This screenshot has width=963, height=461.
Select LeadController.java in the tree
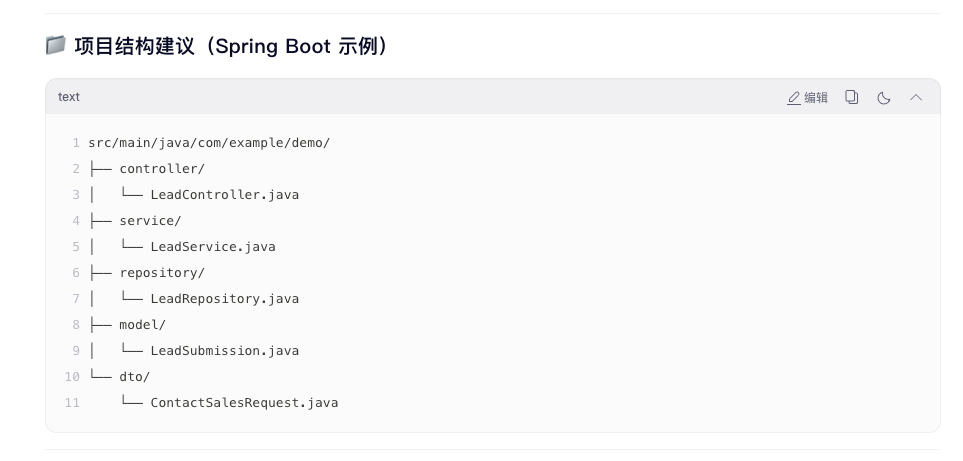pyautogui.click(x=224, y=195)
